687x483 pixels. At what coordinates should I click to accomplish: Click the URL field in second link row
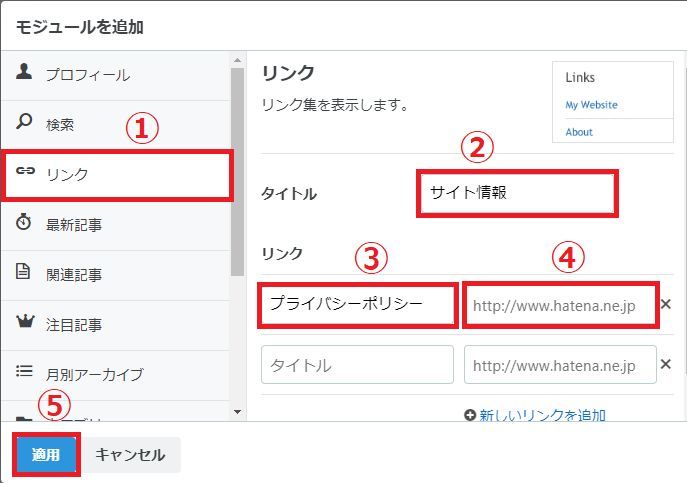(560, 365)
